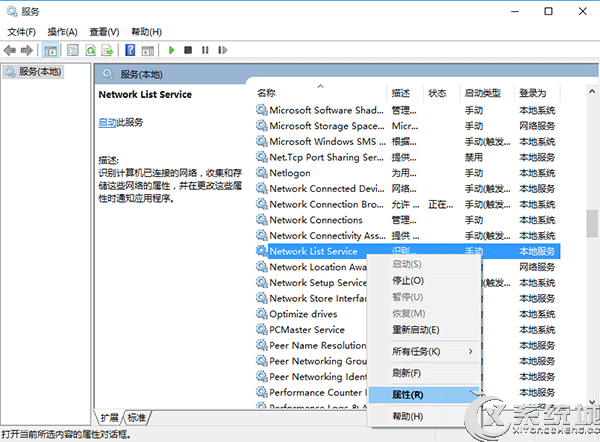600x442 pixels.
Task: Minimize the 服务 window
Action: pos(515,11)
